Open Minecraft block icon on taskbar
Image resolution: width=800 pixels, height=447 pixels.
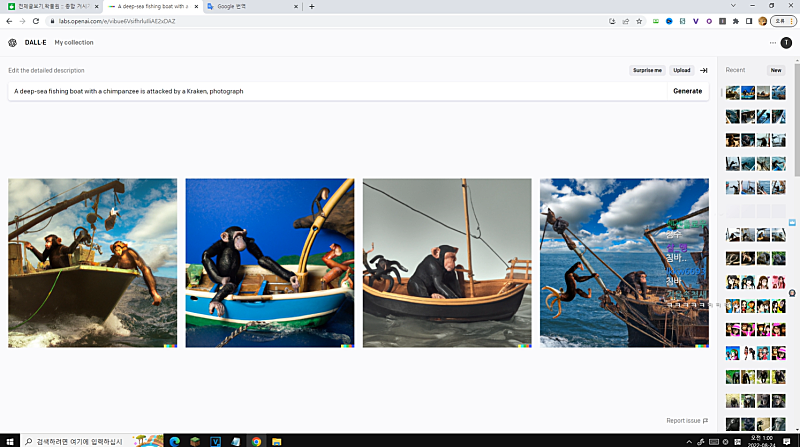[195, 441]
